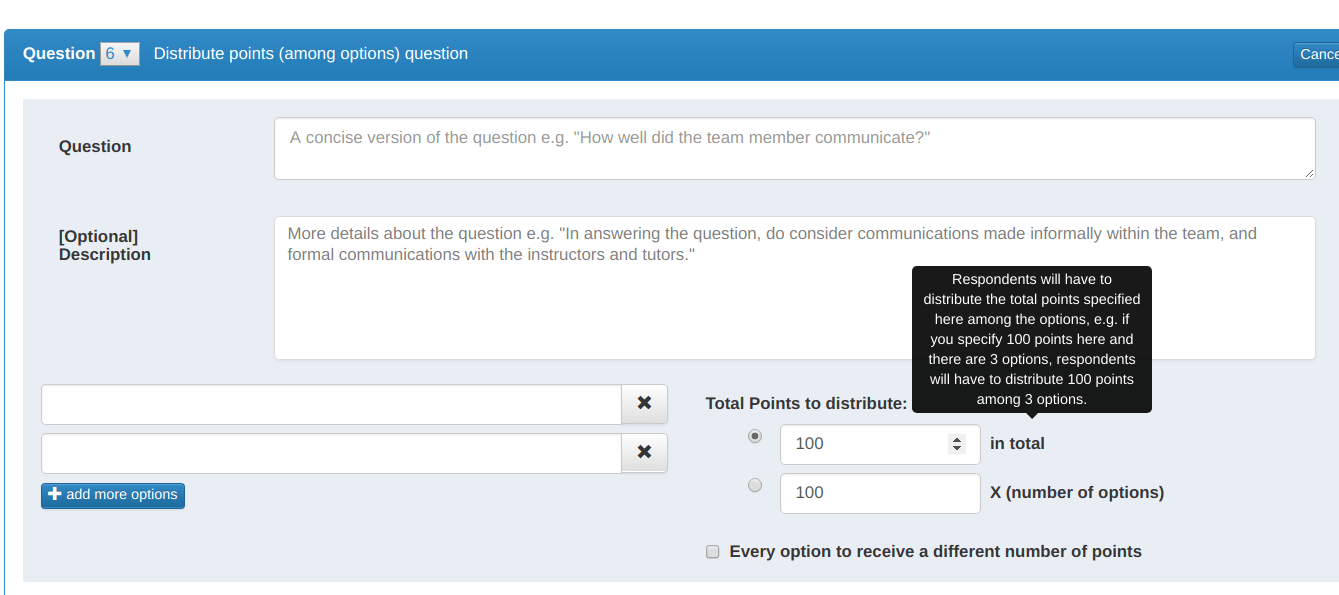Click points per option number field
1339x595 pixels.
tap(880, 493)
